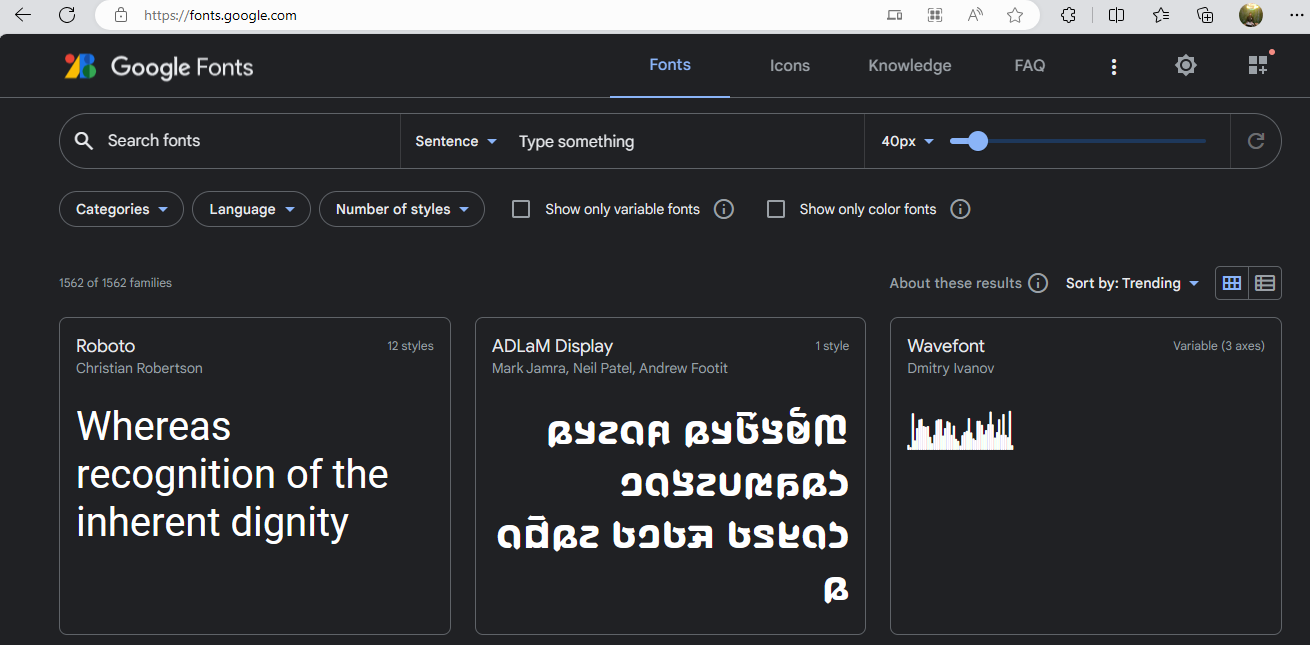Open browser extensions puzzle icon

(x=1068, y=15)
